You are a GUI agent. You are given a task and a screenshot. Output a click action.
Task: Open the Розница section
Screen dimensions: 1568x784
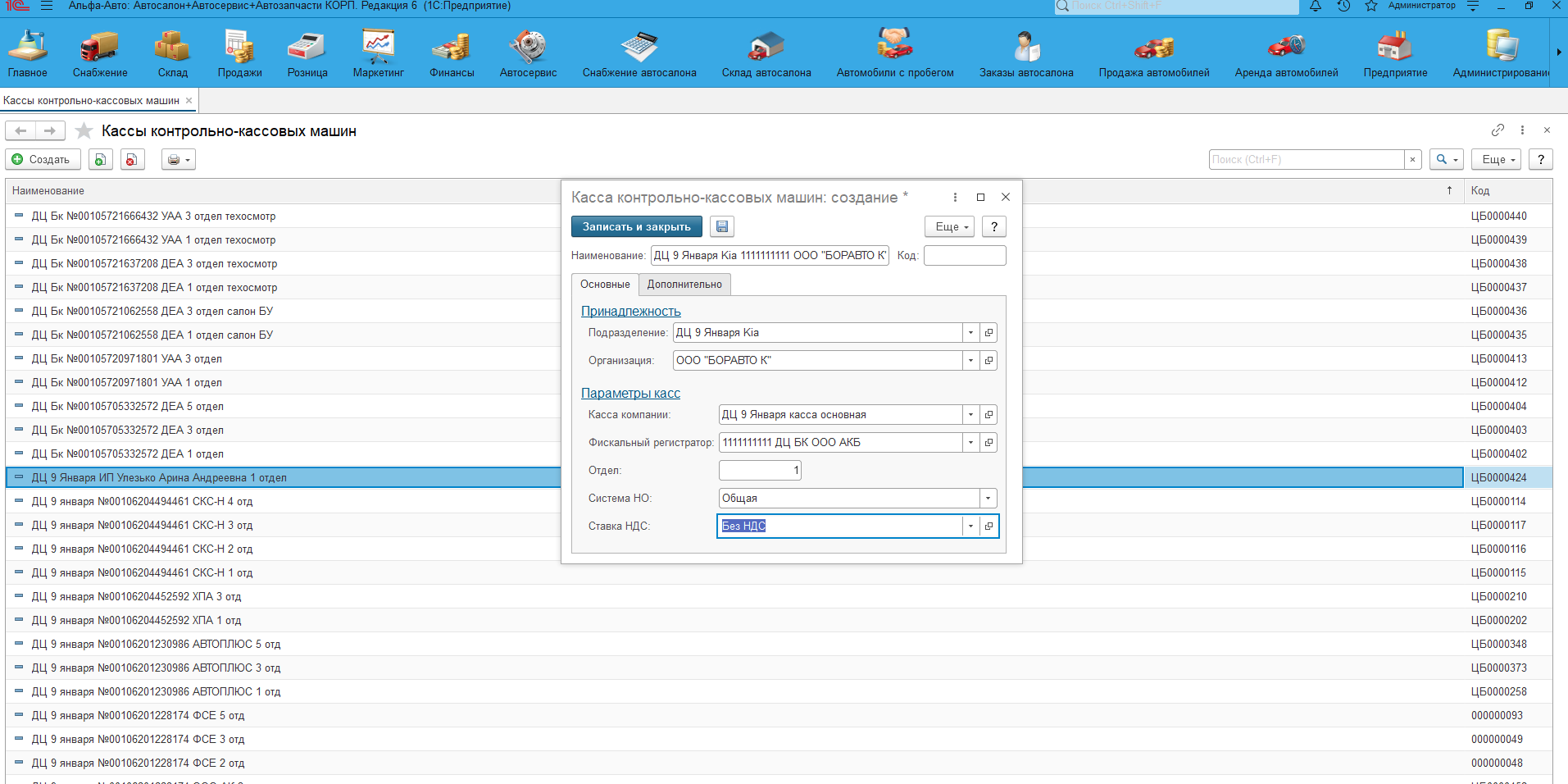pyautogui.click(x=307, y=54)
